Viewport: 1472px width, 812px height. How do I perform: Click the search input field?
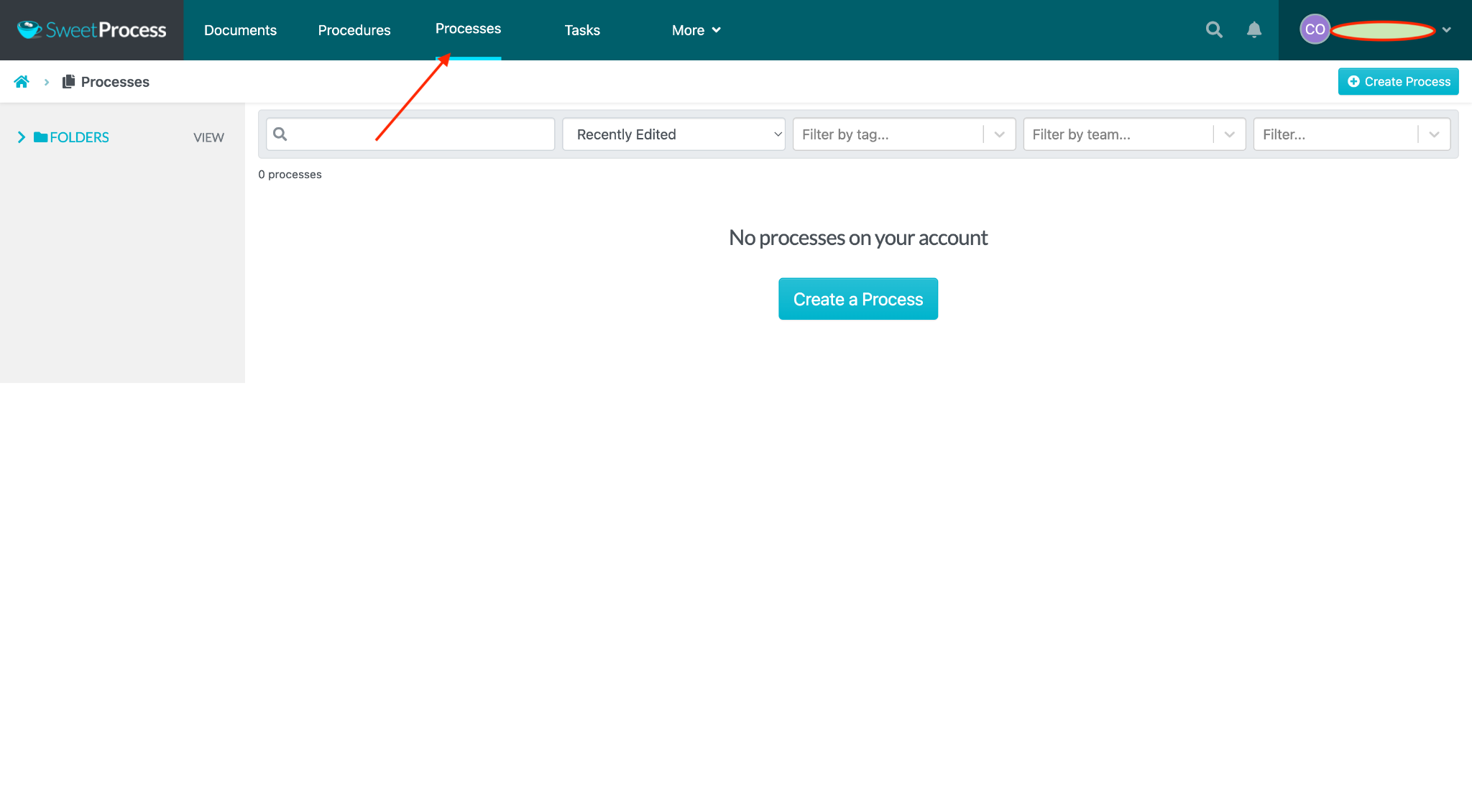click(x=411, y=134)
